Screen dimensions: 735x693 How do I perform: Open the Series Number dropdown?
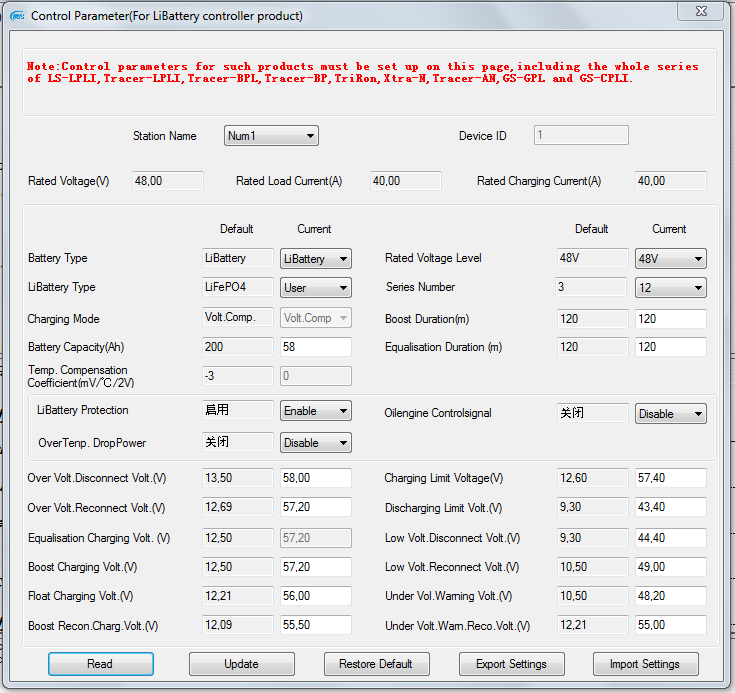click(x=670, y=288)
